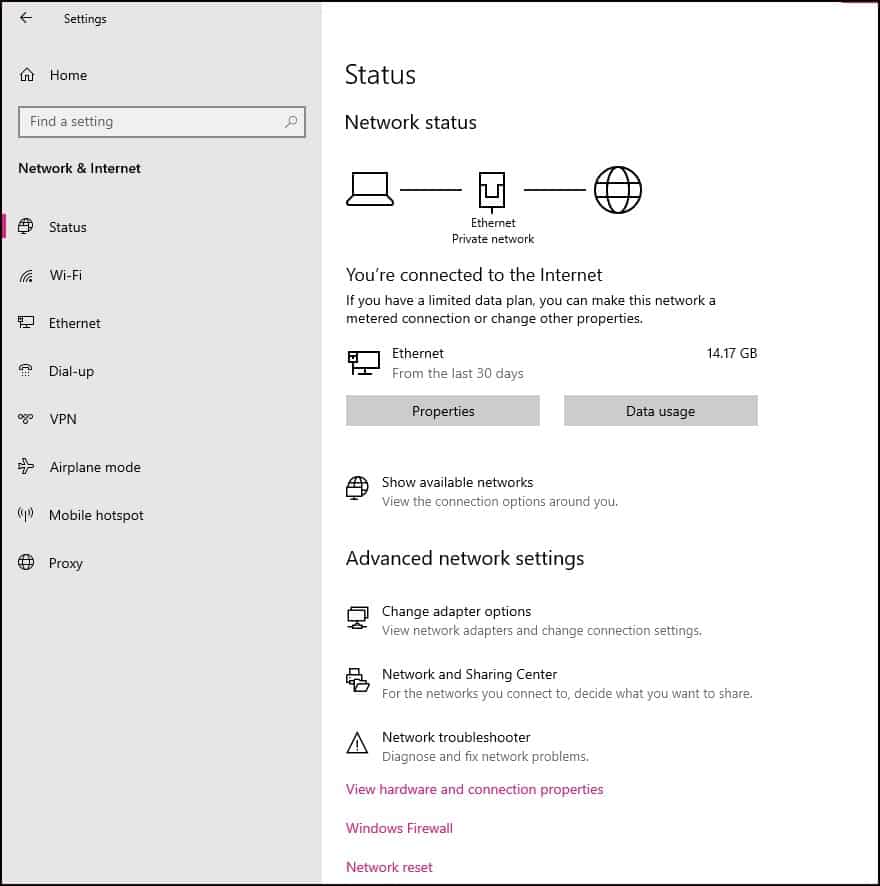Click the Airplane mode icon
Image resolution: width=880 pixels, height=886 pixels.
pyautogui.click(x=27, y=467)
